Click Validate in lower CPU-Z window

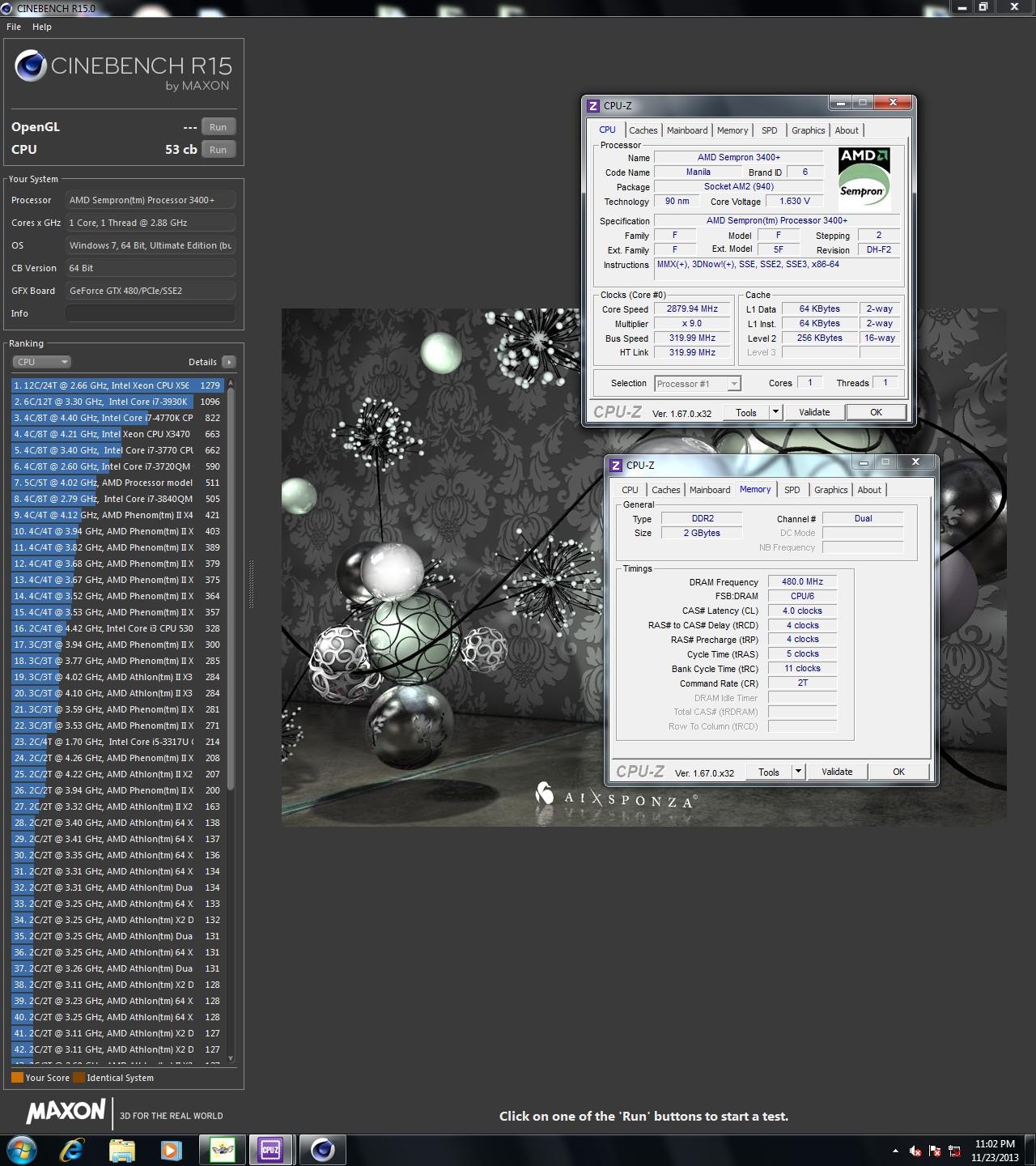click(x=837, y=772)
